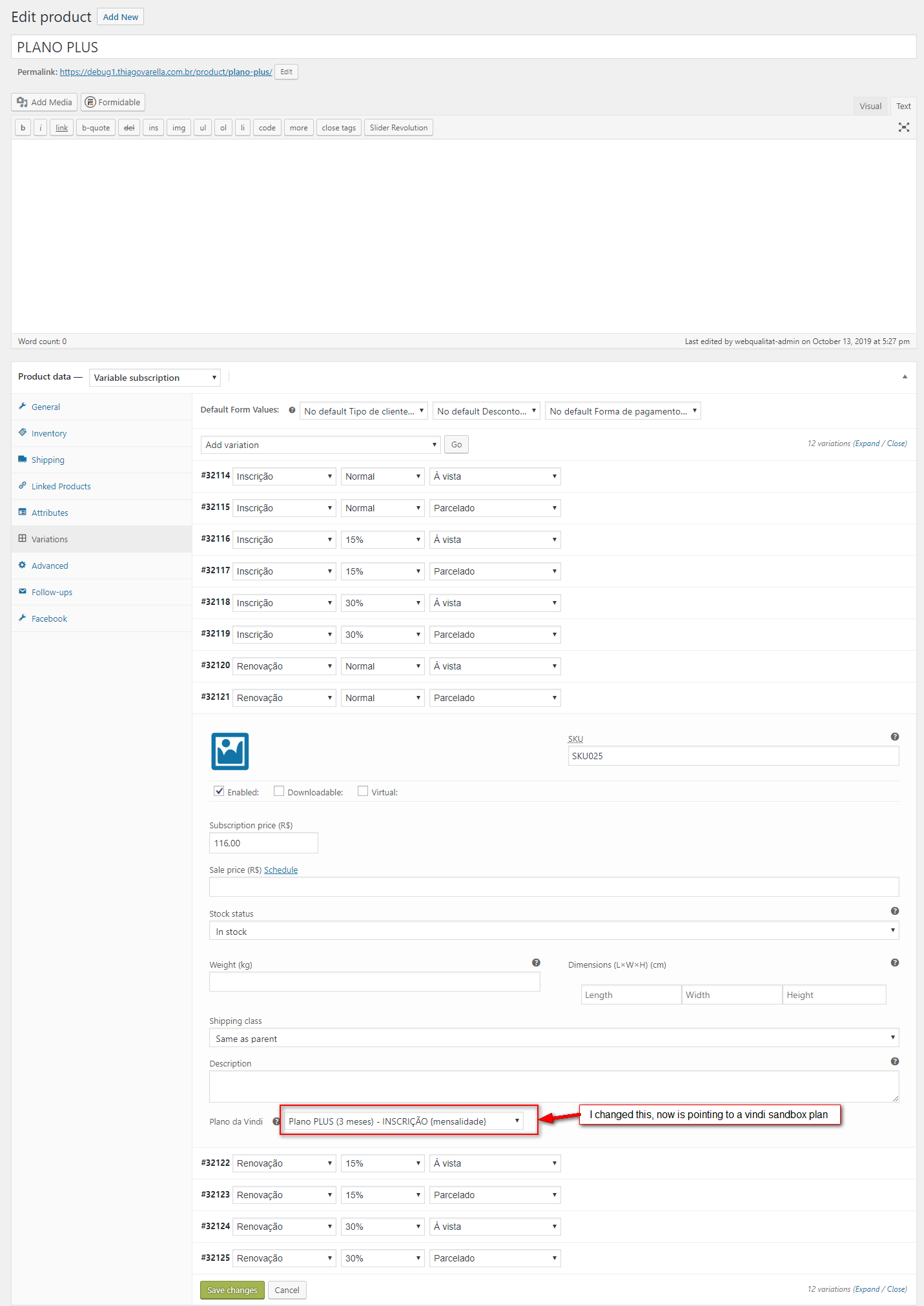The width and height of the screenshot is (924, 1306).
Task: Click the SKU help question mark icon
Action: (895, 737)
